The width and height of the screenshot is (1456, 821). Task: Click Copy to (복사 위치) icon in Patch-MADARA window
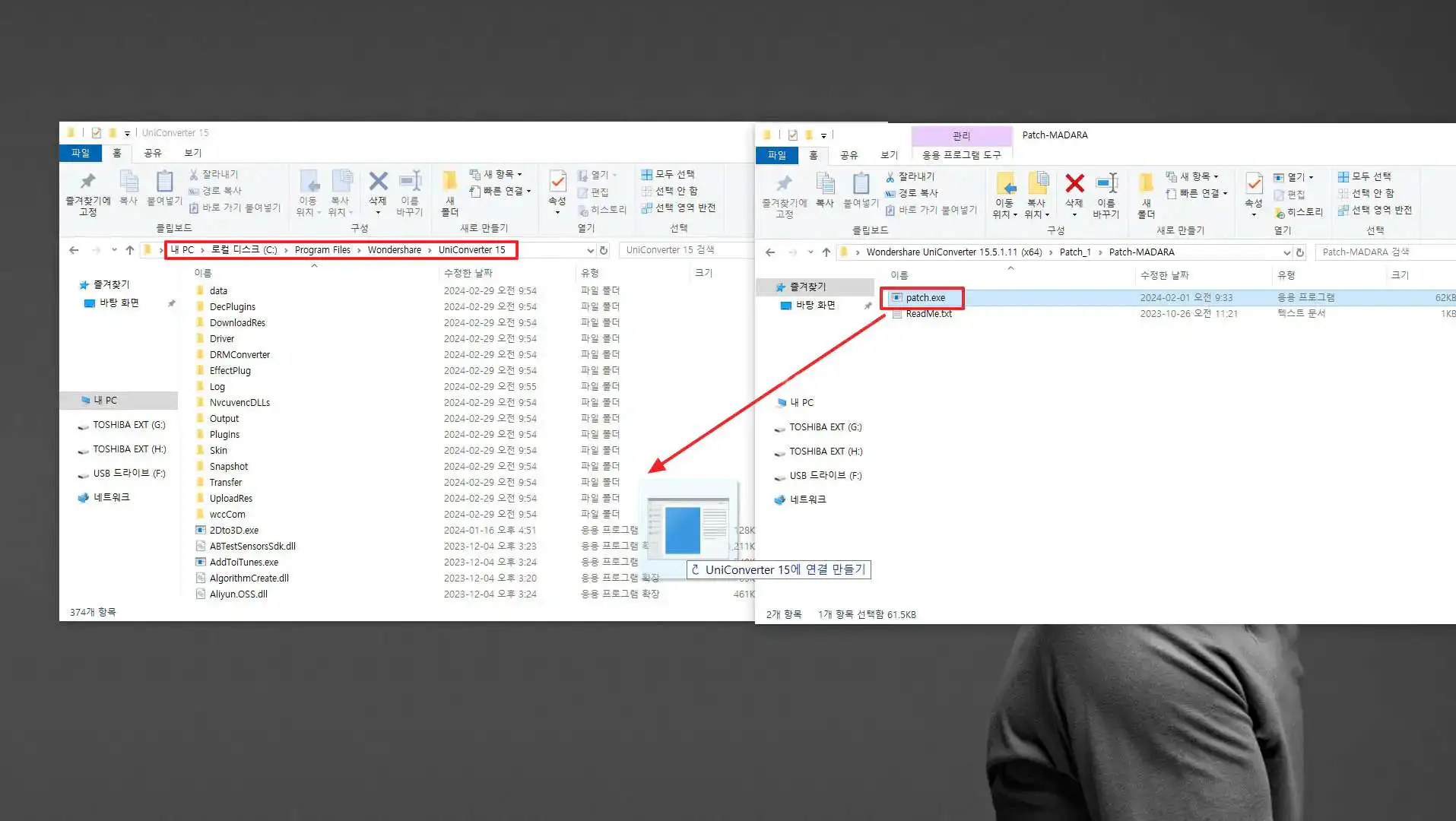1038,184
